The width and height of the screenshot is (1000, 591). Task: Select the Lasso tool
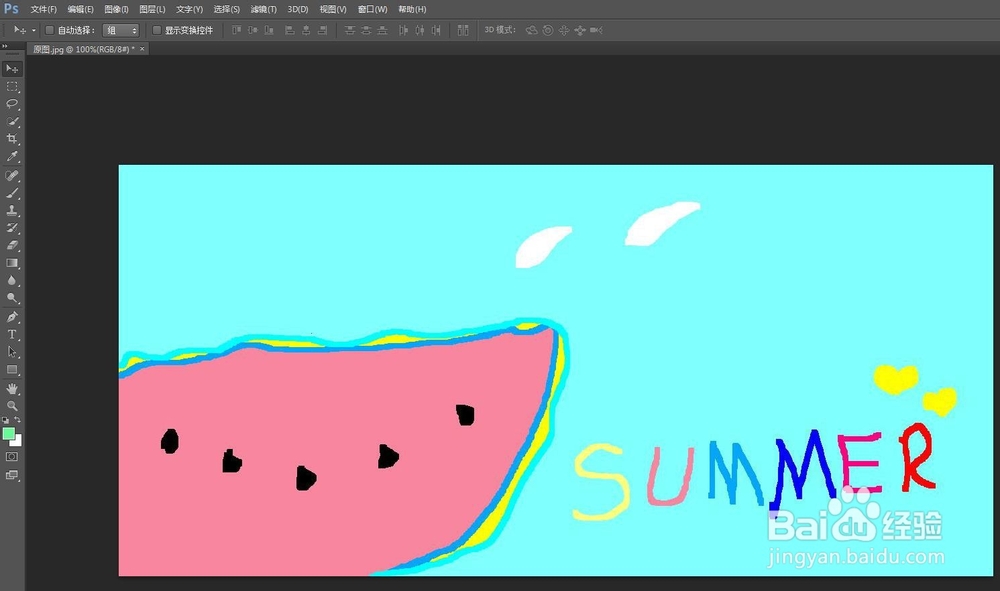[12, 103]
